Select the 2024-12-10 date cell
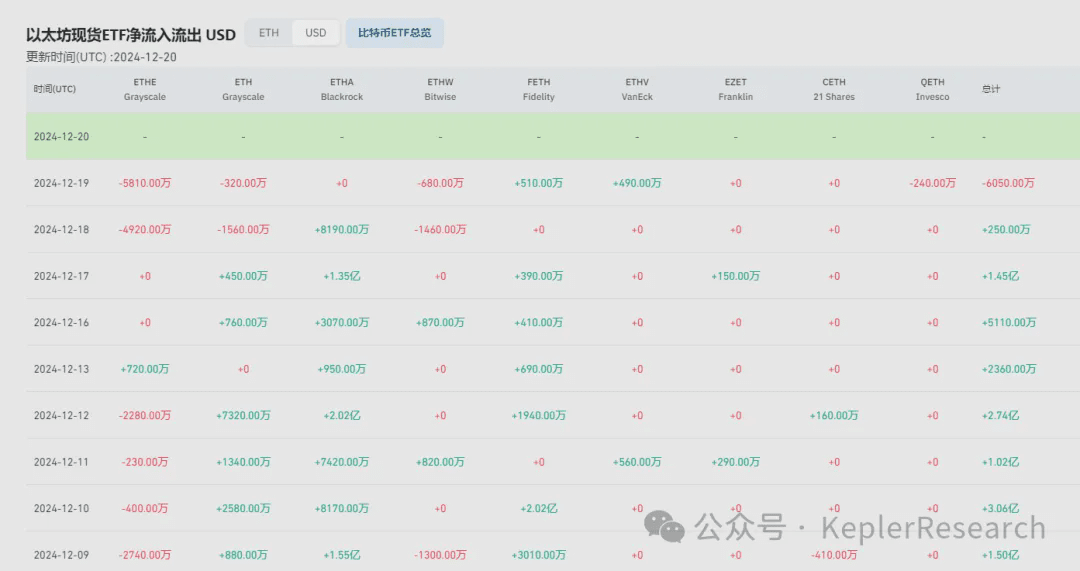 click(x=61, y=508)
